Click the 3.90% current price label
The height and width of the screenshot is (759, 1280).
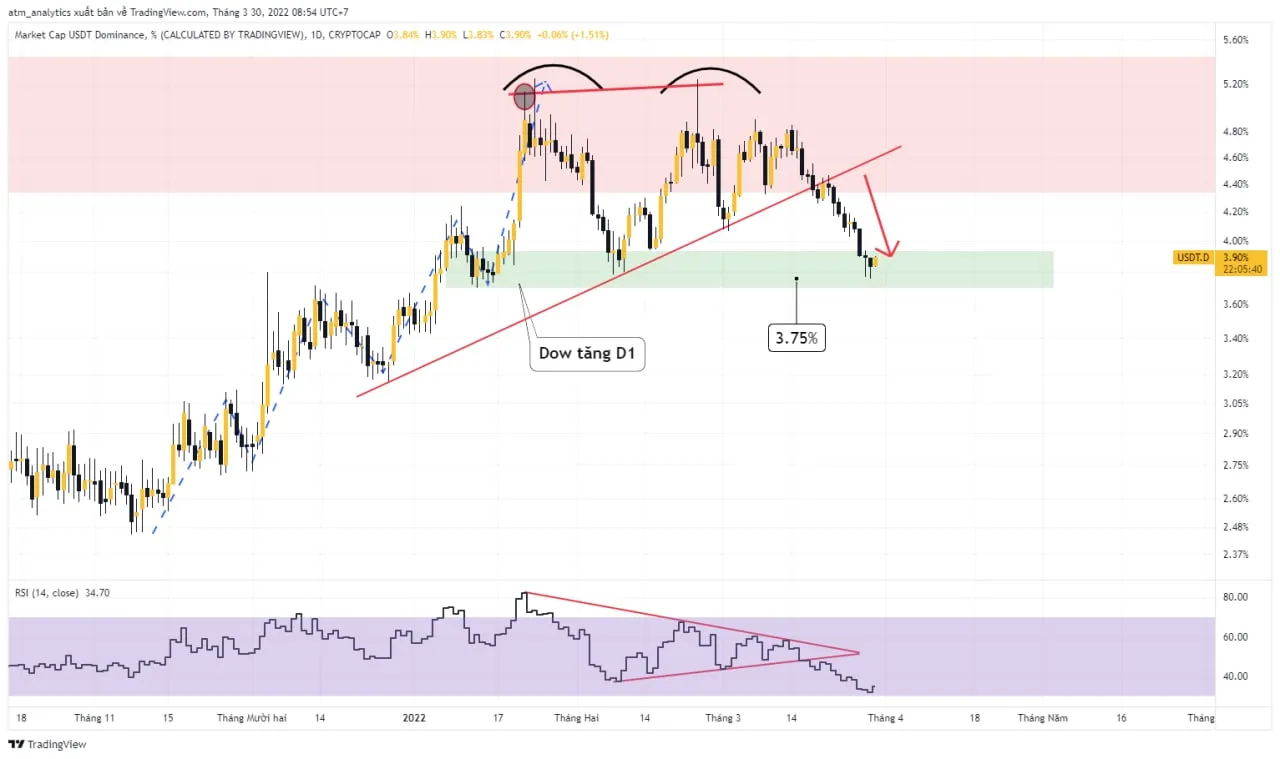pyautogui.click(x=1234, y=257)
